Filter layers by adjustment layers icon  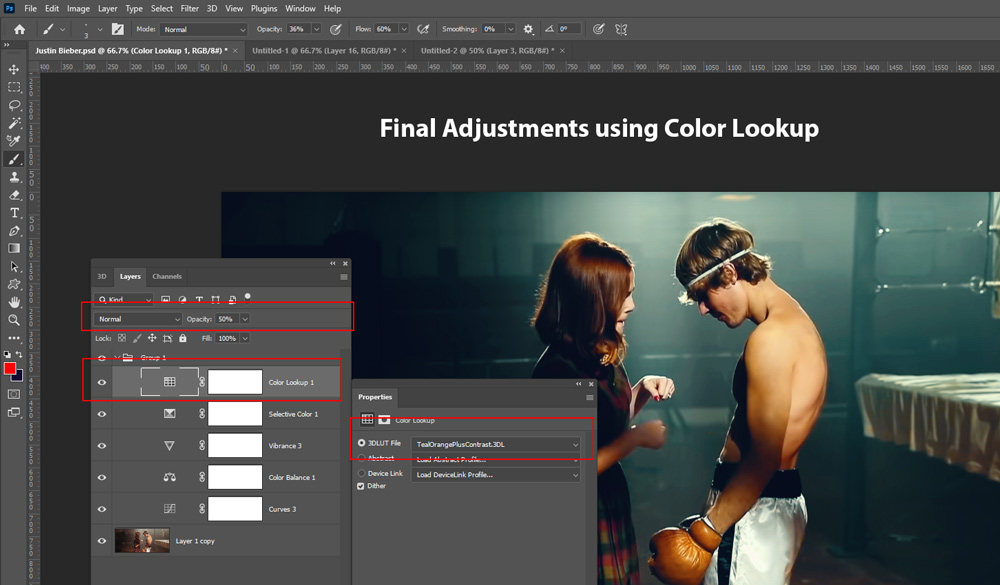point(182,299)
